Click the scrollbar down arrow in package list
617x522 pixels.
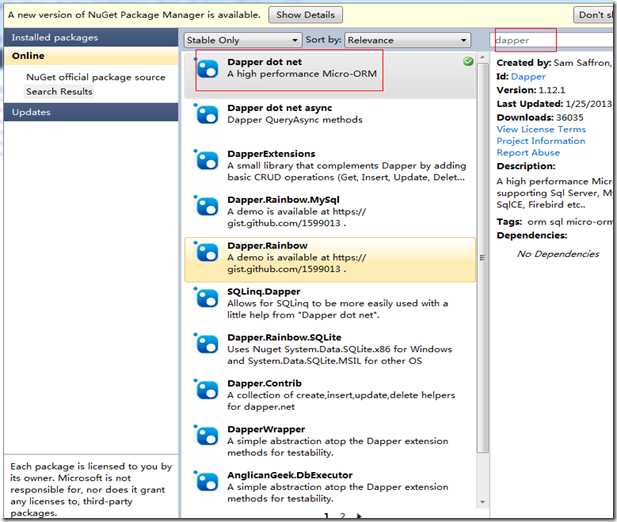pyautogui.click(x=482, y=502)
